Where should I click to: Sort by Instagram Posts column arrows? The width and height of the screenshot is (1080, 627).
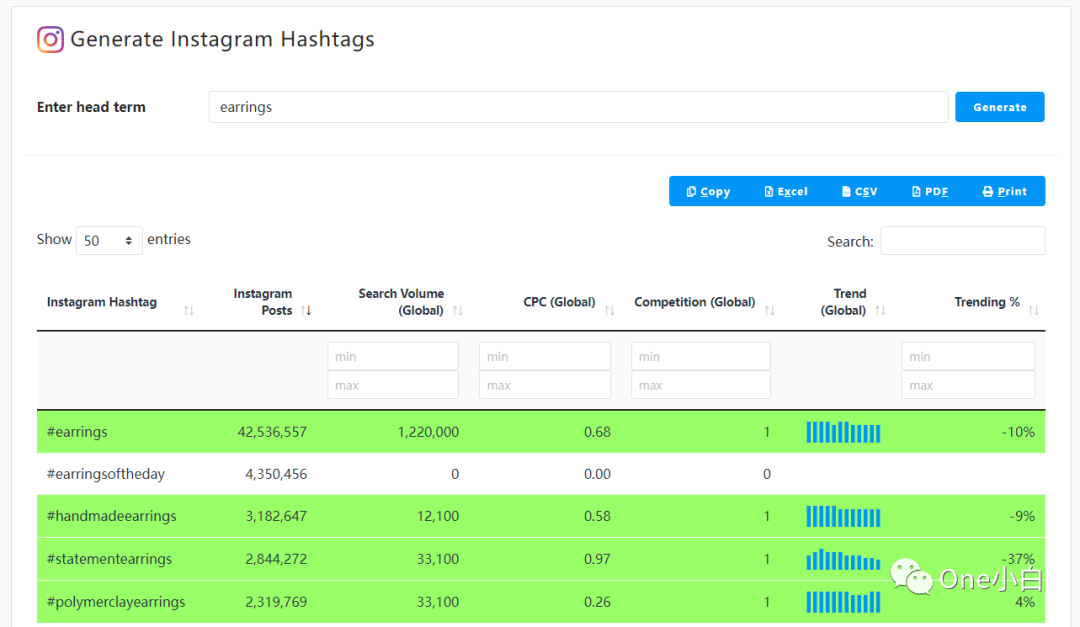pos(307,311)
